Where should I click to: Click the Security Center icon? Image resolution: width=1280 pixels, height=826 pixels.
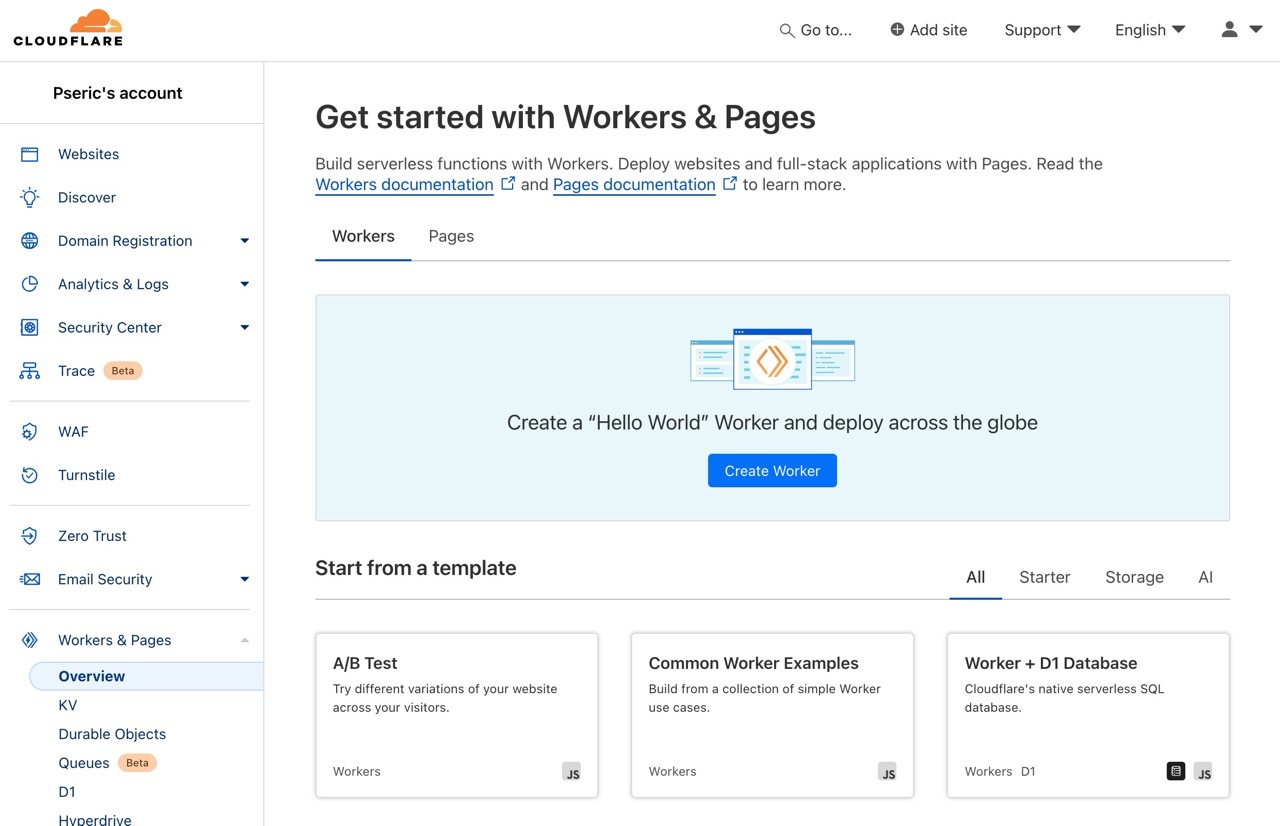pyautogui.click(x=30, y=327)
